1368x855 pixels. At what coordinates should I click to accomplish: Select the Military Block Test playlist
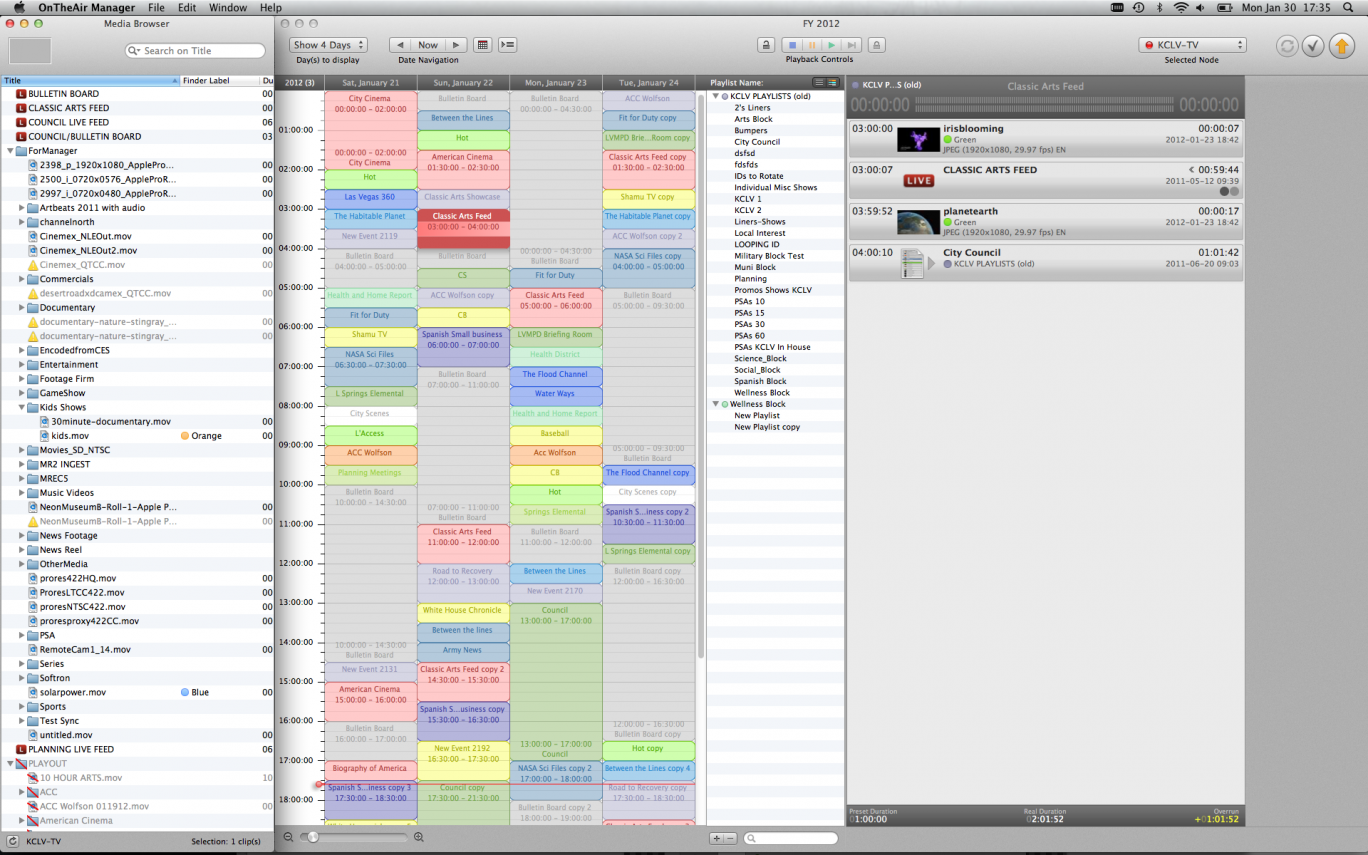(x=769, y=256)
